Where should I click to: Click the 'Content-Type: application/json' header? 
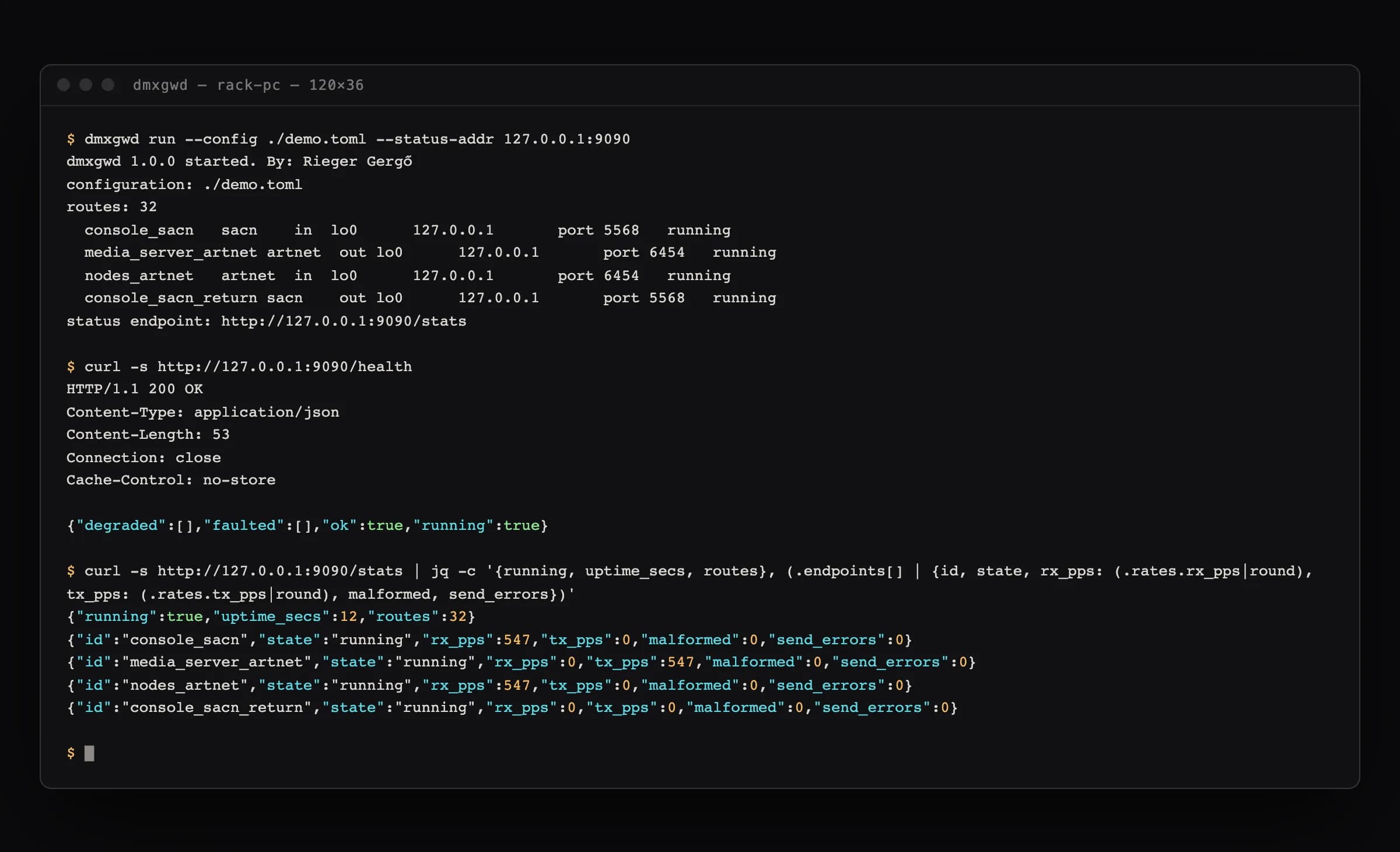click(x=202, y=412)
